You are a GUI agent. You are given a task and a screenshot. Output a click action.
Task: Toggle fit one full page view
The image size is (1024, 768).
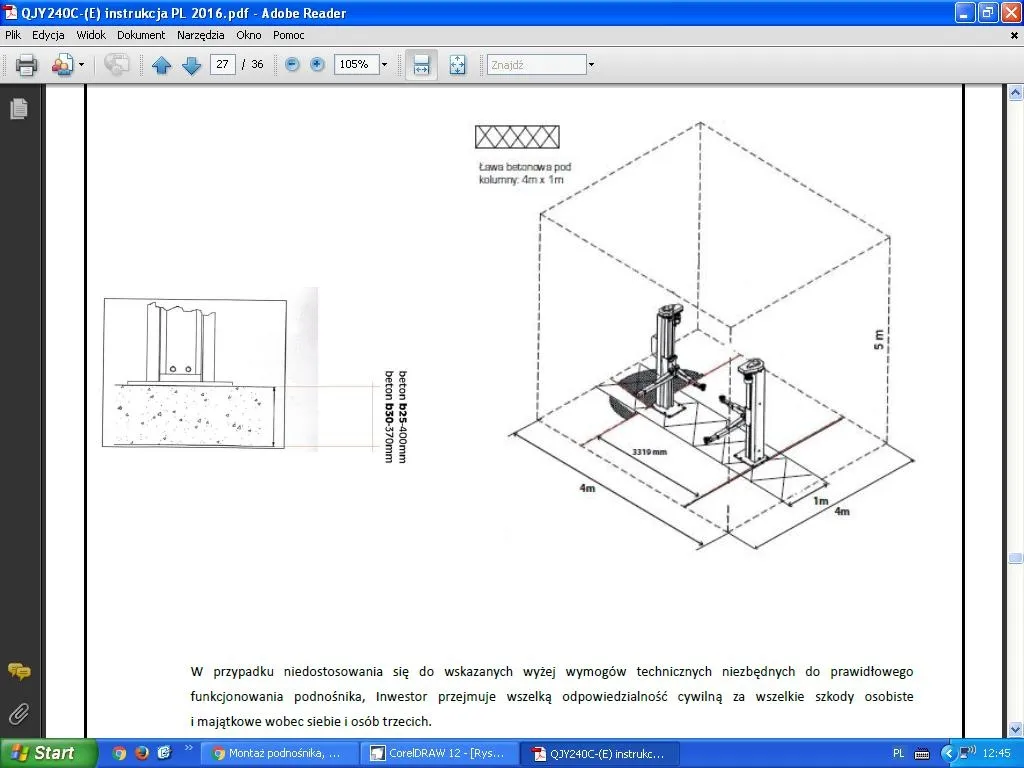click(457, 65)
